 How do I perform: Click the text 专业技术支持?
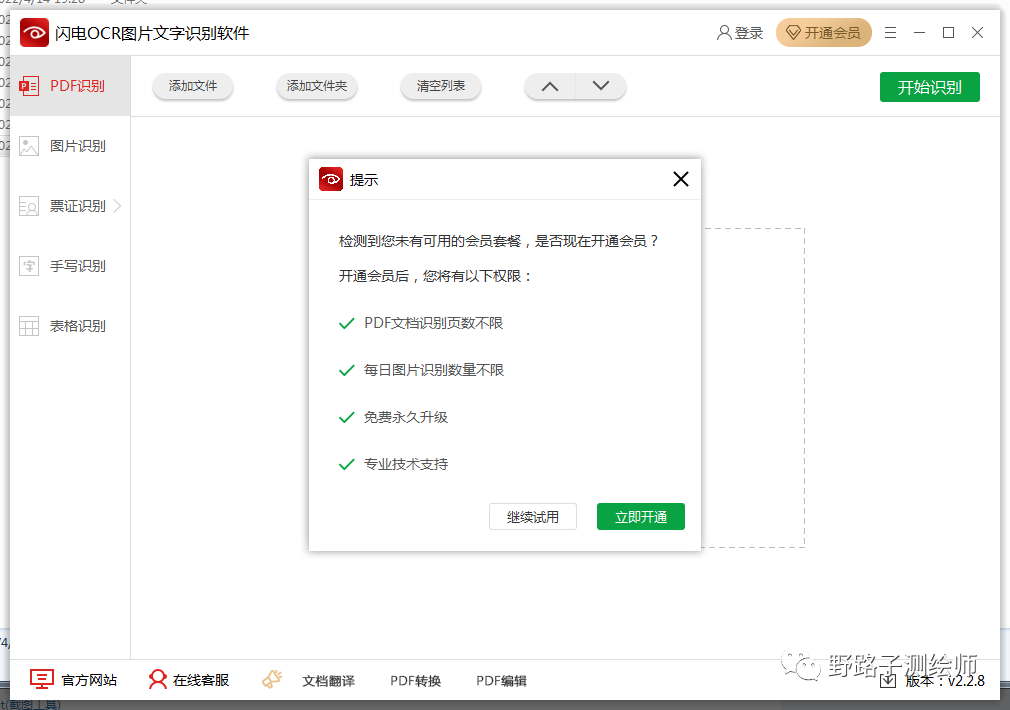(406, 465)
